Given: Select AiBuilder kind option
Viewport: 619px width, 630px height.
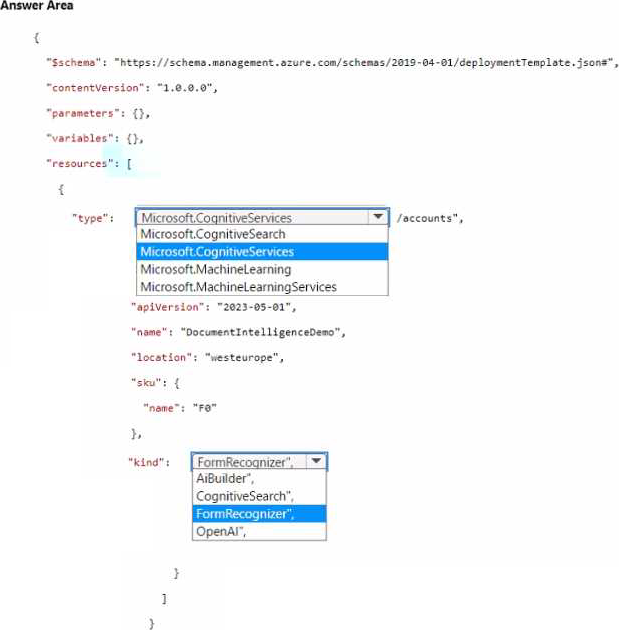Looking at the screenshot, I should [x=259, y=479].
